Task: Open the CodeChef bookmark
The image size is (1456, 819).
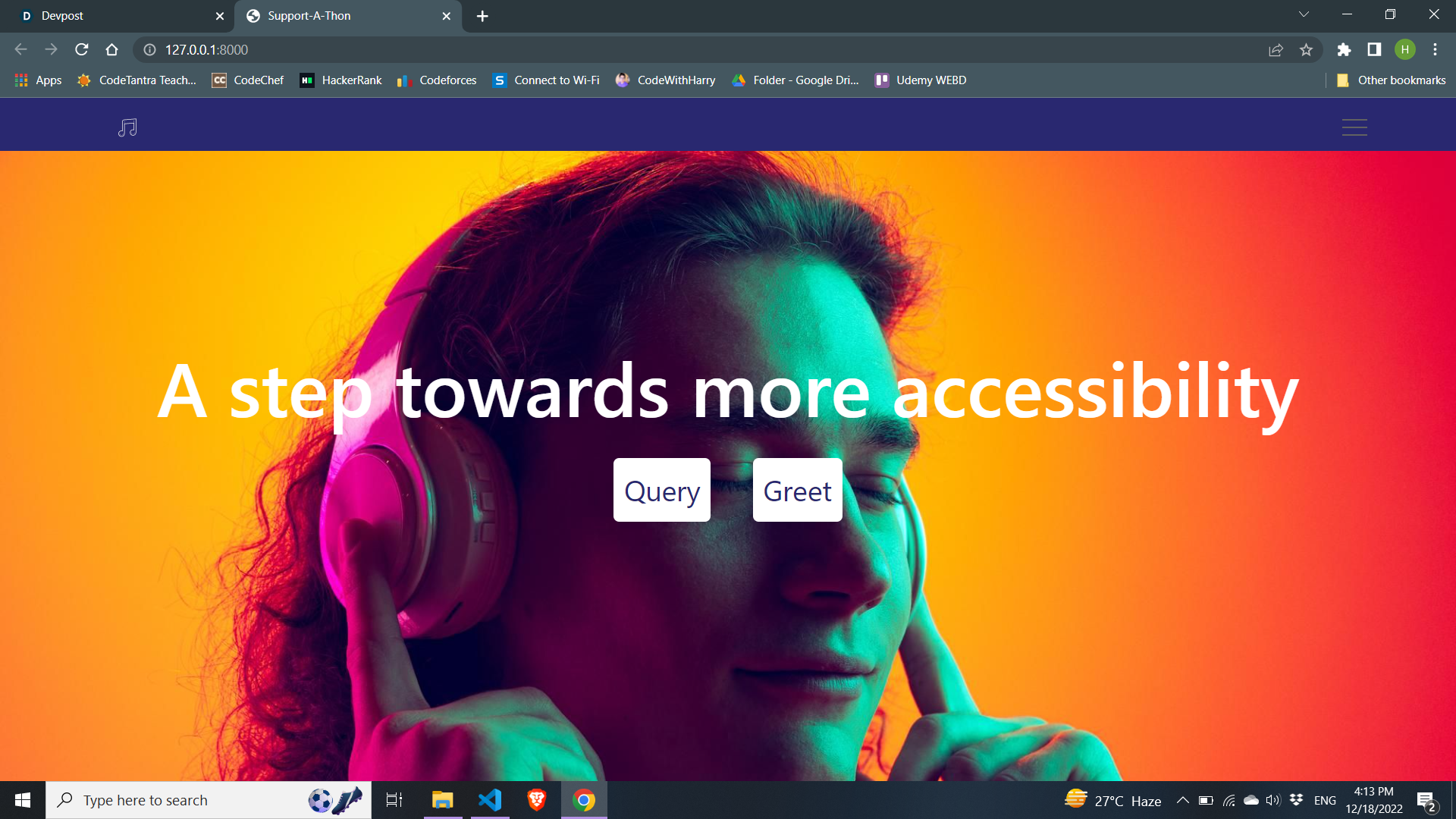Action: tap(248, 80)
